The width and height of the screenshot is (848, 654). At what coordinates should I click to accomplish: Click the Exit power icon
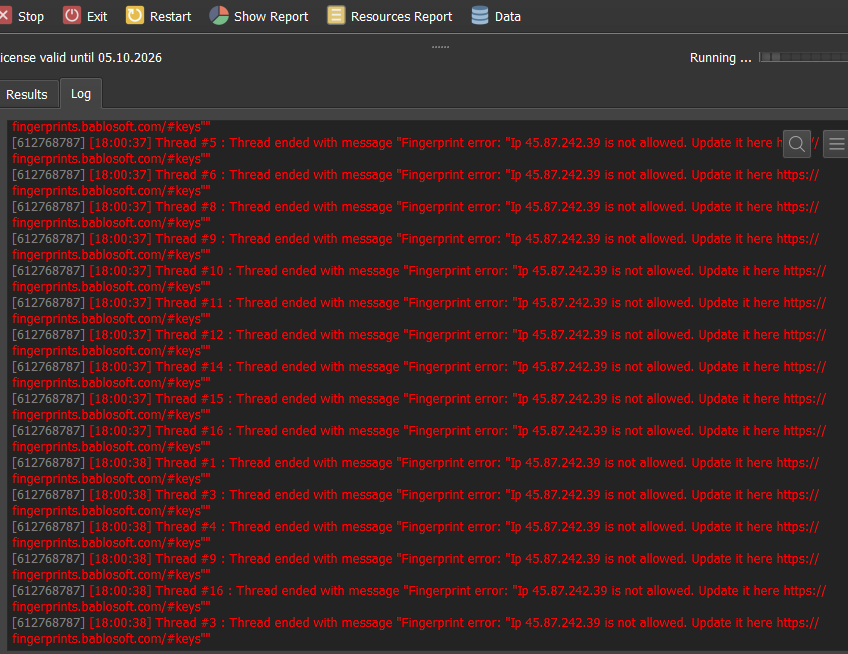(x=73, y=16)
